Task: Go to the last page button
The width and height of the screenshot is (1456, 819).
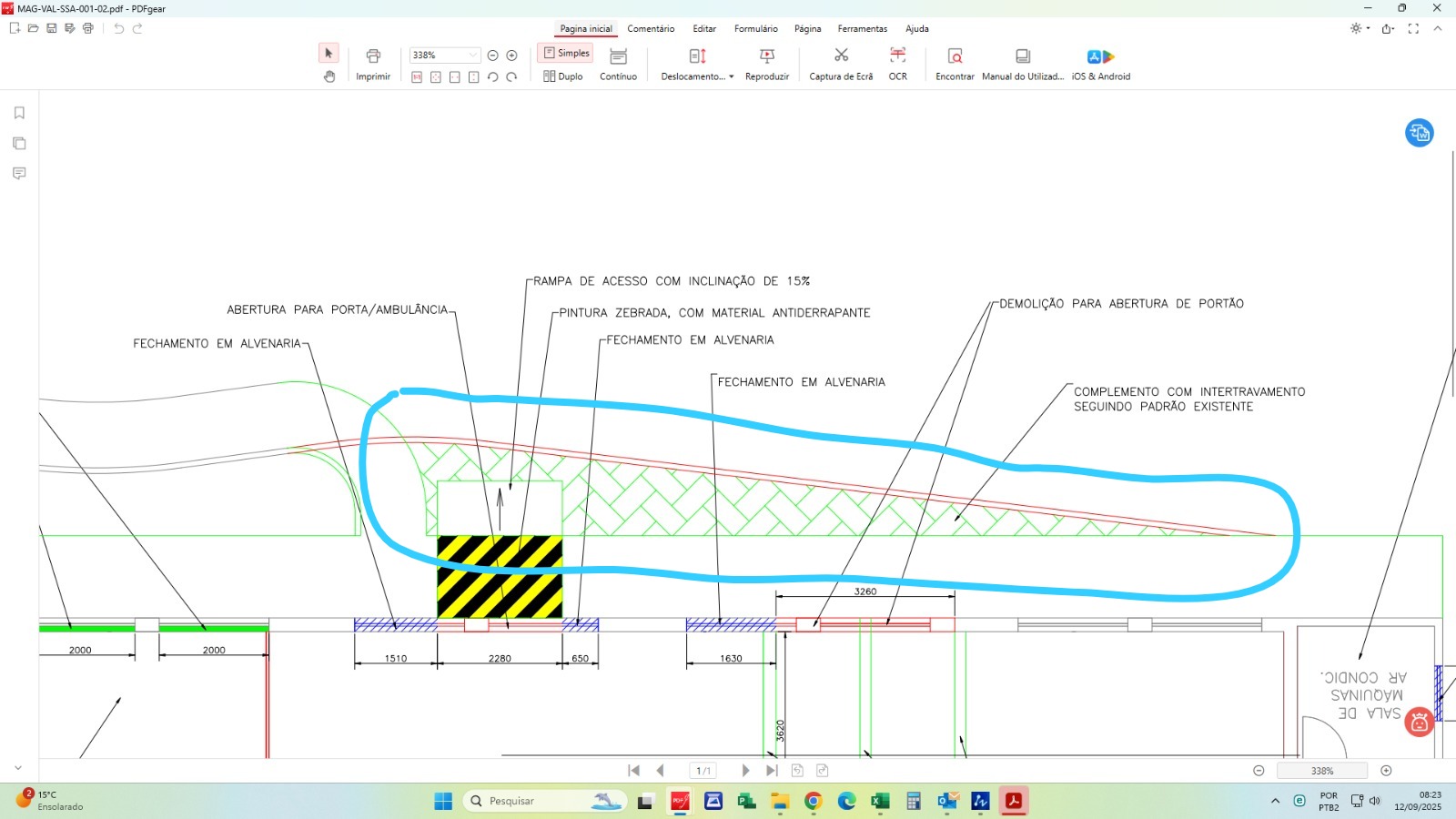Action: (772, 771)
